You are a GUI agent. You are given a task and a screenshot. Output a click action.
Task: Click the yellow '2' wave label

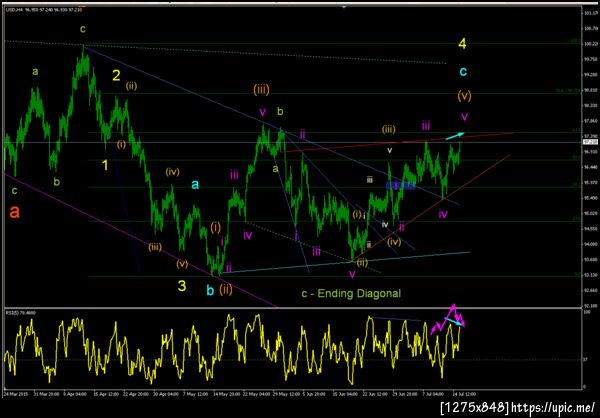click(x=116, y=75)
